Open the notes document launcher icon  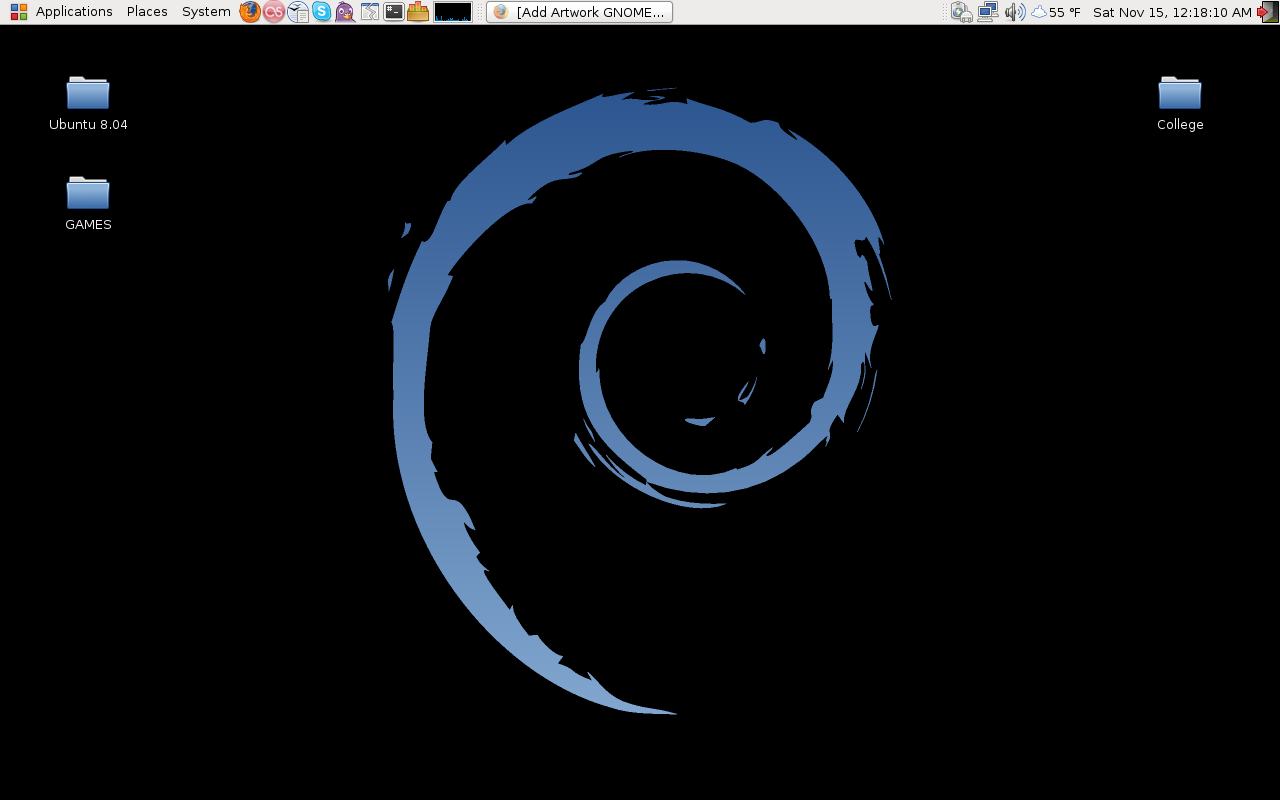[x=298, y=12]
